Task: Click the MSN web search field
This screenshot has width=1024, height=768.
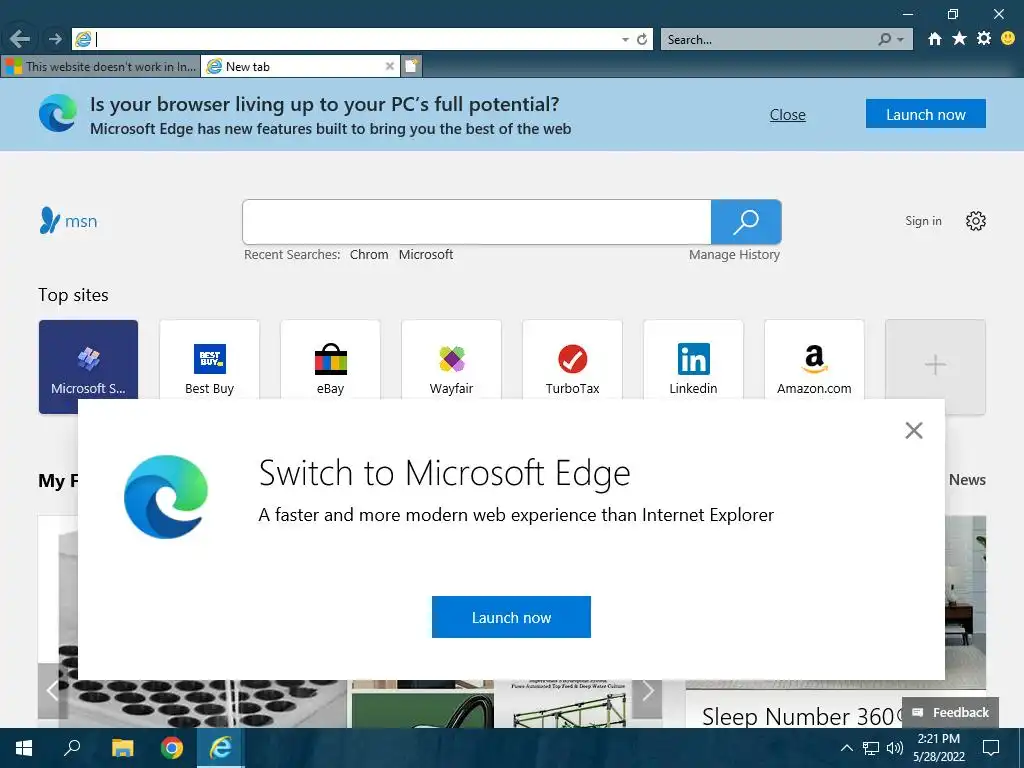Action: point(476,222)
